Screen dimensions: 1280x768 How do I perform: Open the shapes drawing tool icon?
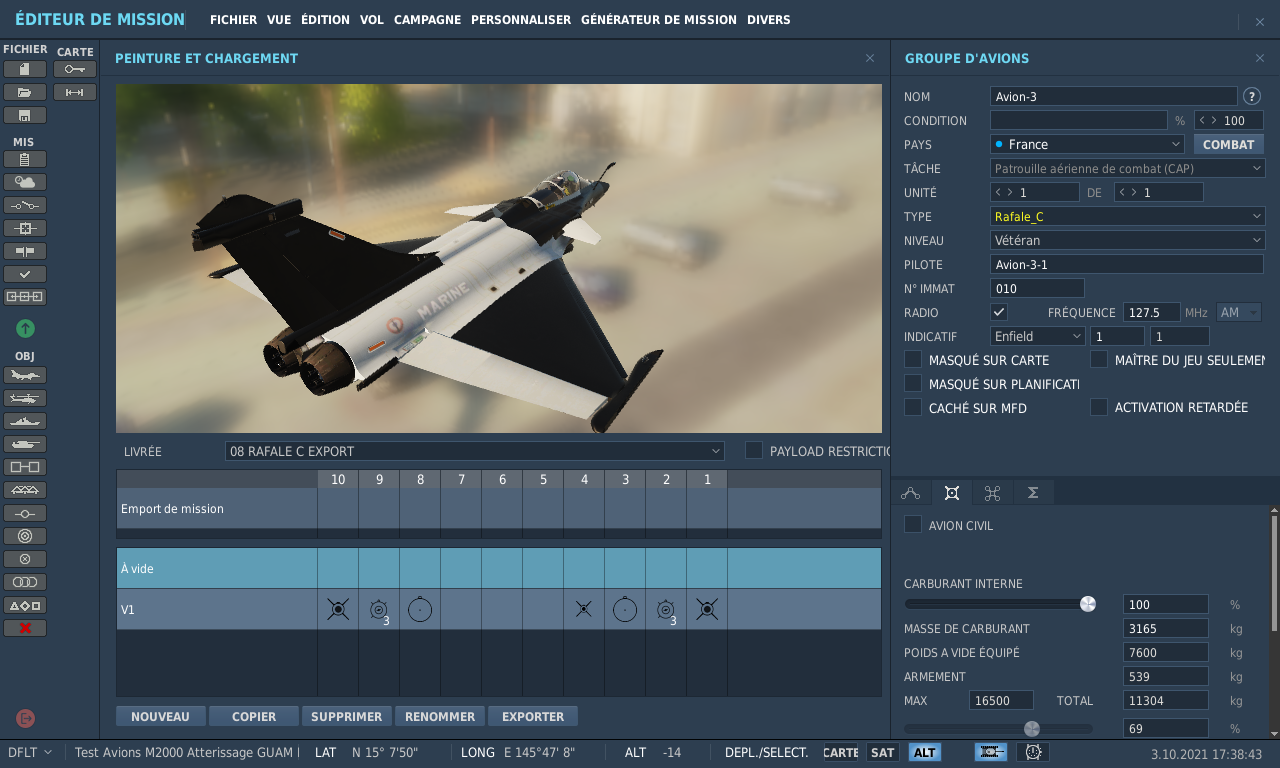point(25,605)
